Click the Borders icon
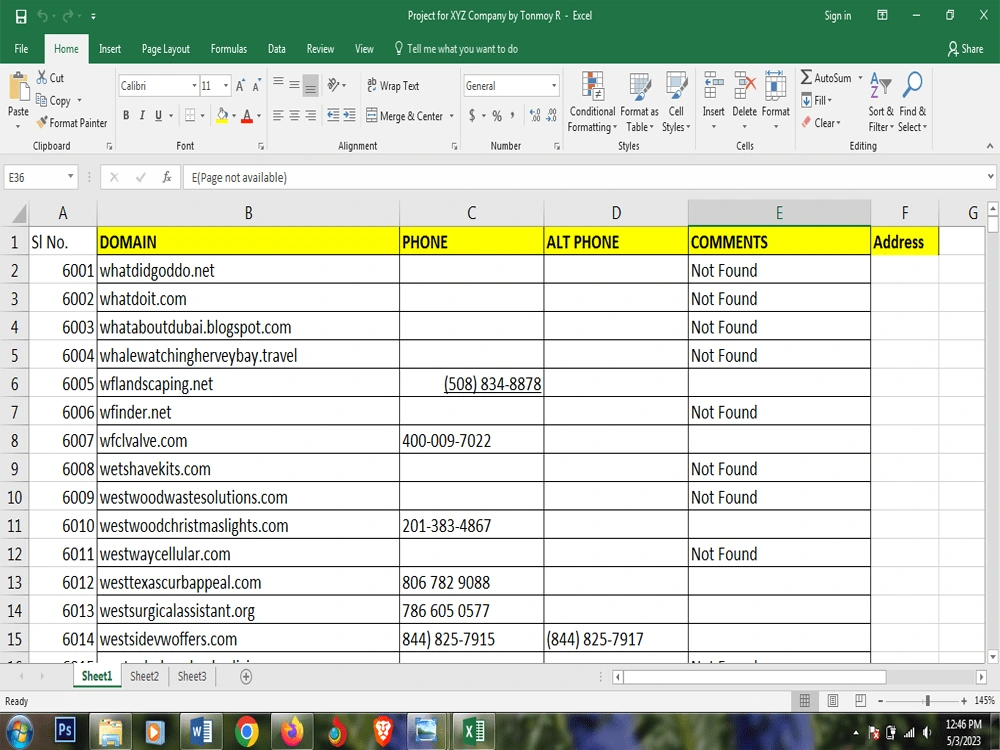This screenshot has height=750, width=1000. (190, 115)
